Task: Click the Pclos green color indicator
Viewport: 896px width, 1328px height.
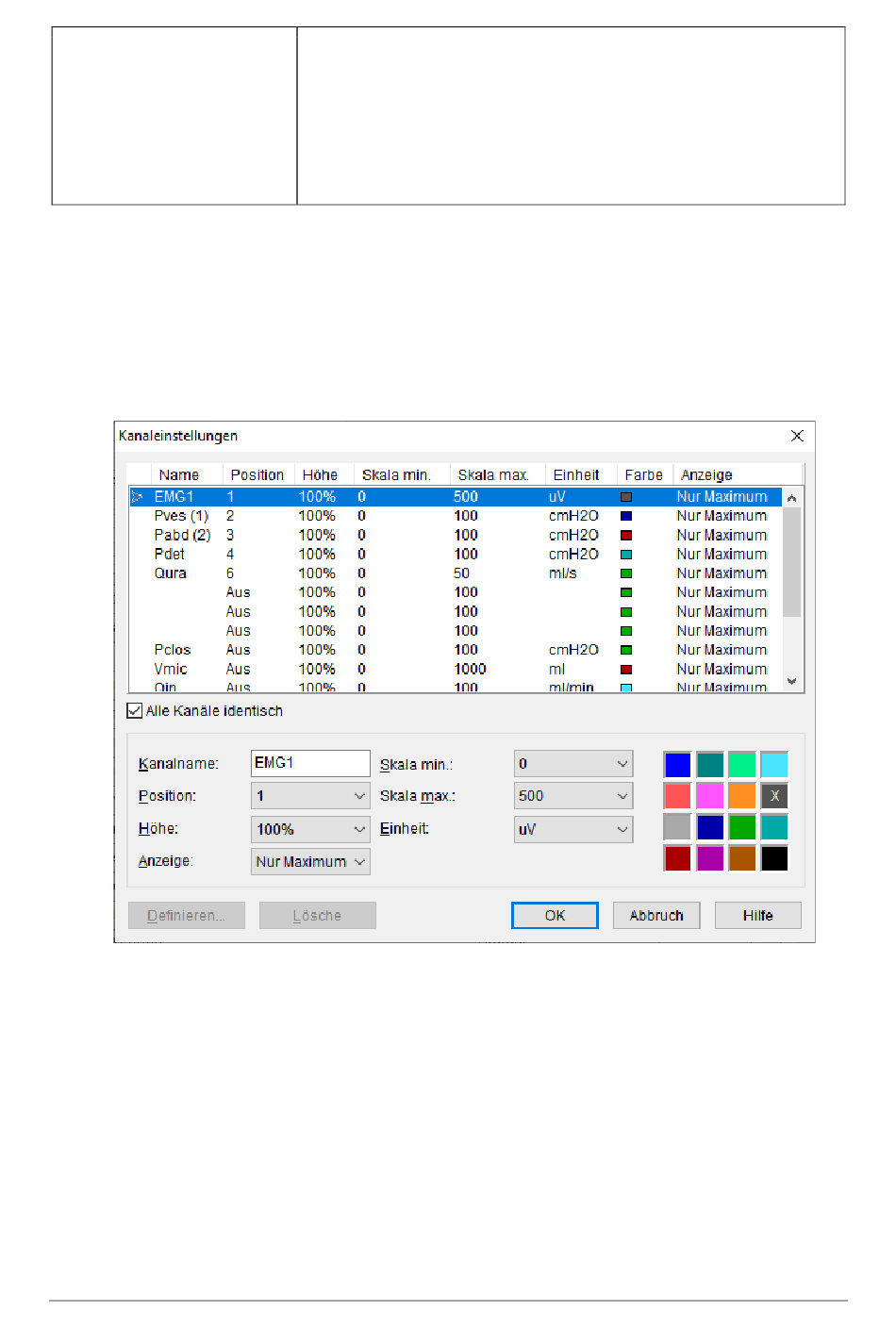Action: pos(626,650)
